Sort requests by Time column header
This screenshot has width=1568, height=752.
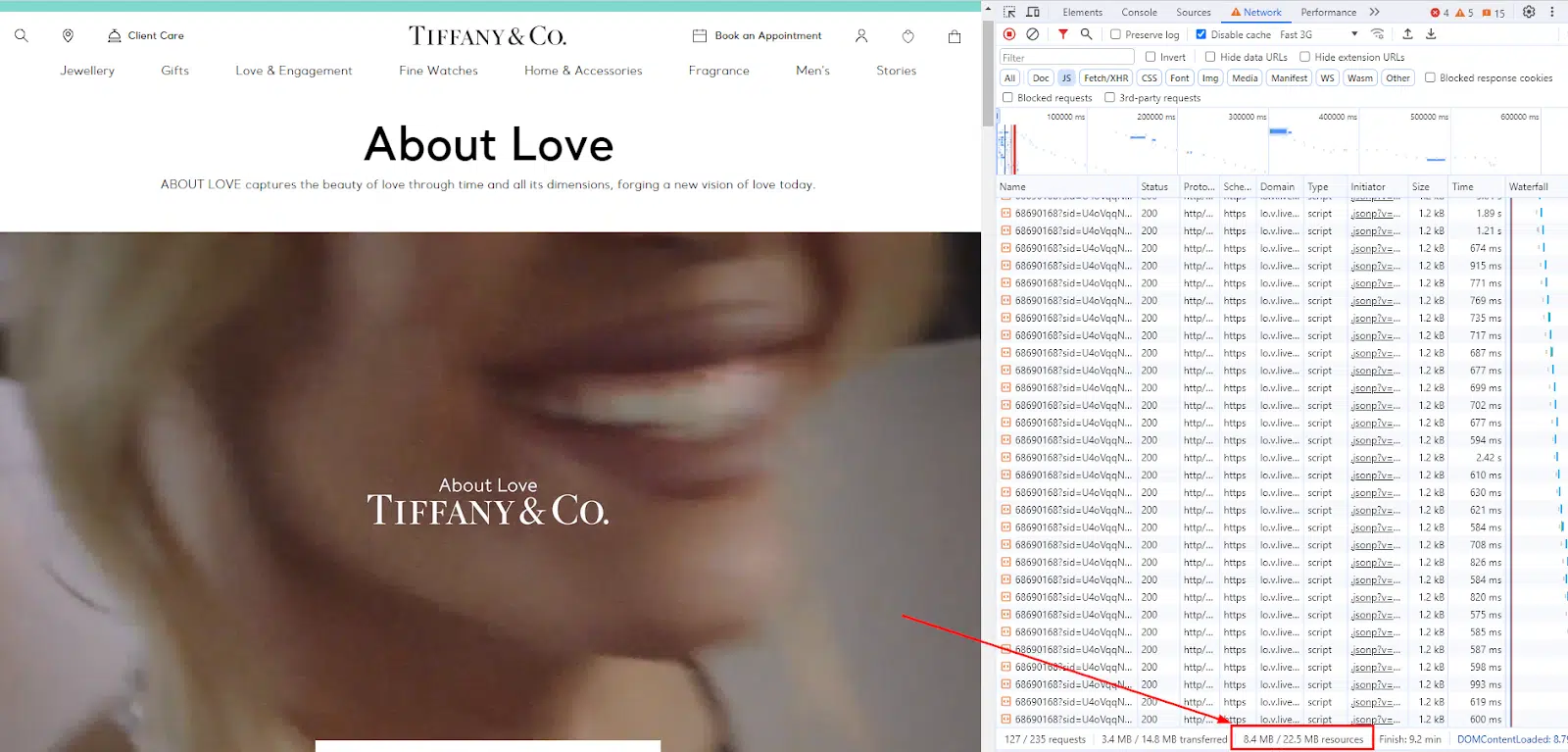click(1475, 186)
